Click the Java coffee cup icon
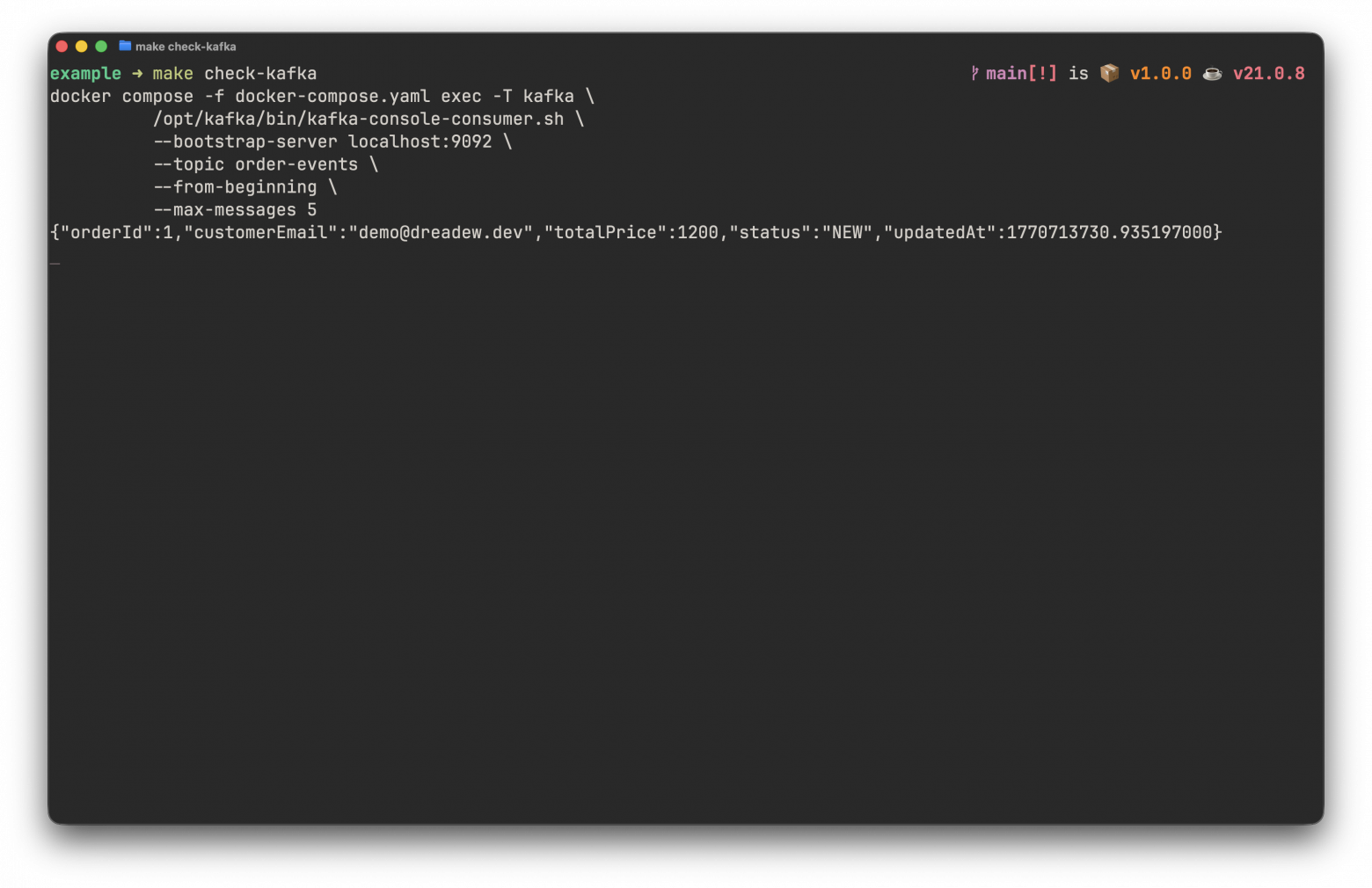This screenshot has width=1372, height=888. pyautogui.click(x=1212, y=74)
